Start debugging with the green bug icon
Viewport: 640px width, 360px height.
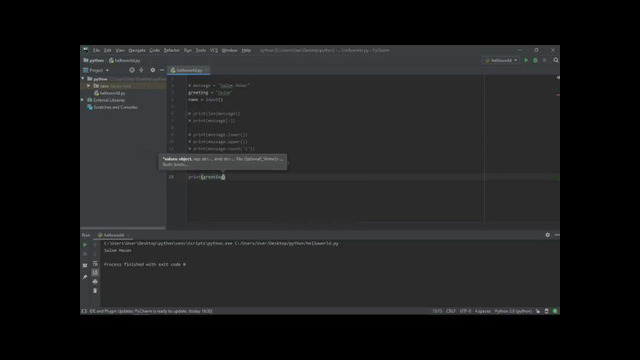535,60
